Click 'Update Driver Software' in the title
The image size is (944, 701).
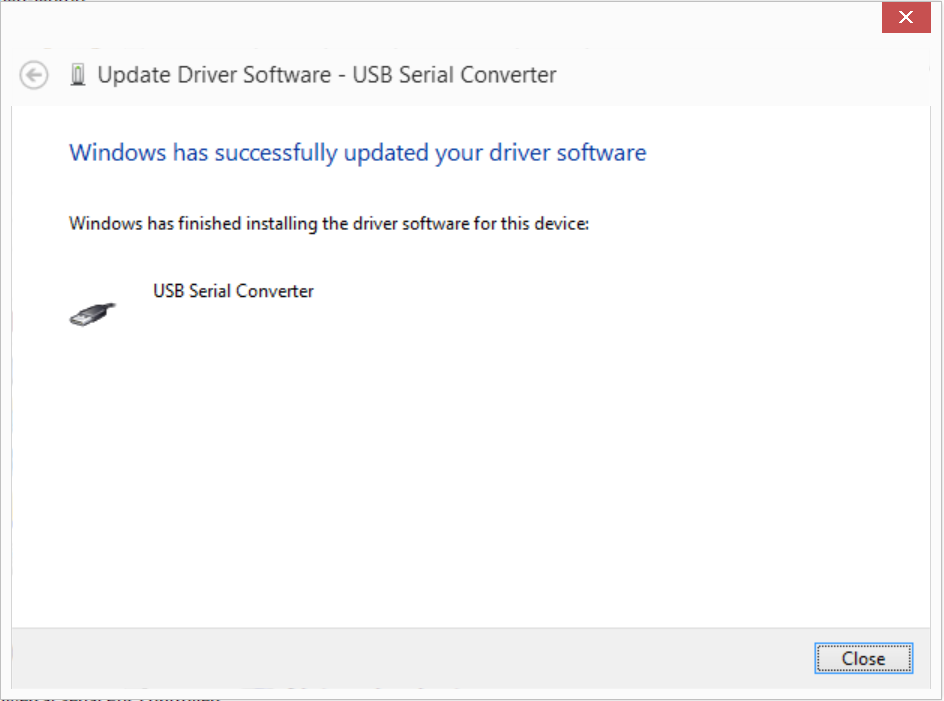click(214, 75)
